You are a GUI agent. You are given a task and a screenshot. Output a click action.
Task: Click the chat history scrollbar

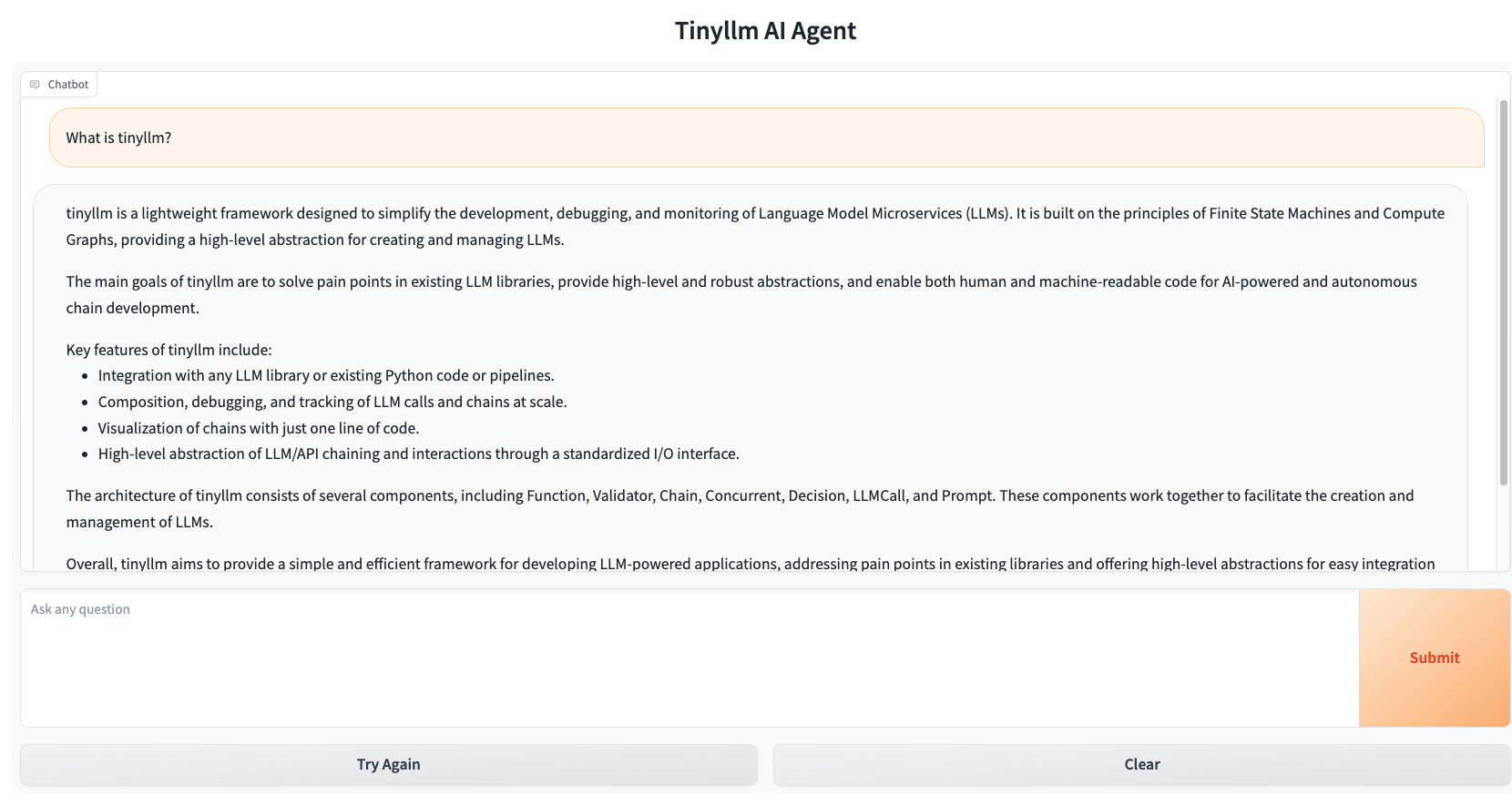coord(1504,291)
